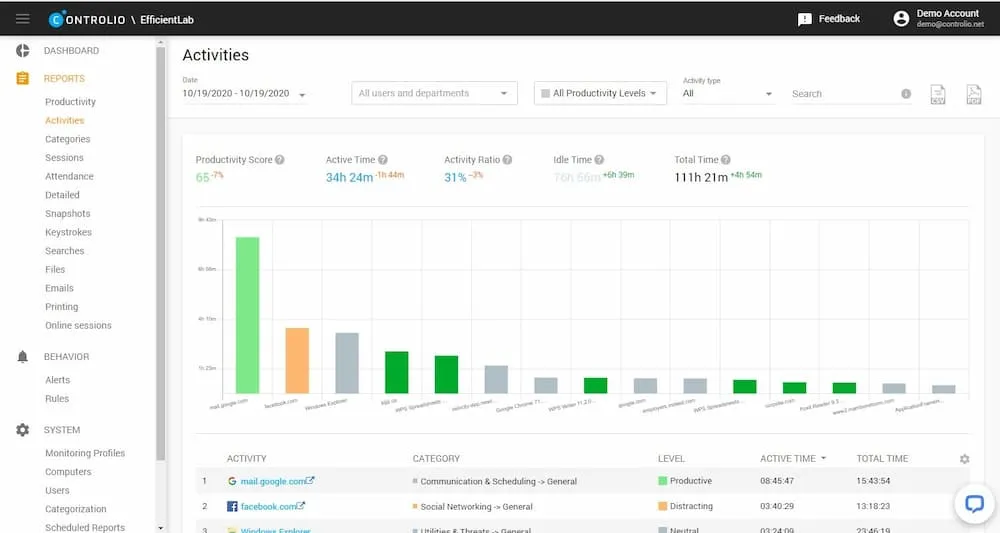Screen dimensions: 1000x533
Task: Go to Printing report
Action: pyautogui.click(x=61, y=307)
